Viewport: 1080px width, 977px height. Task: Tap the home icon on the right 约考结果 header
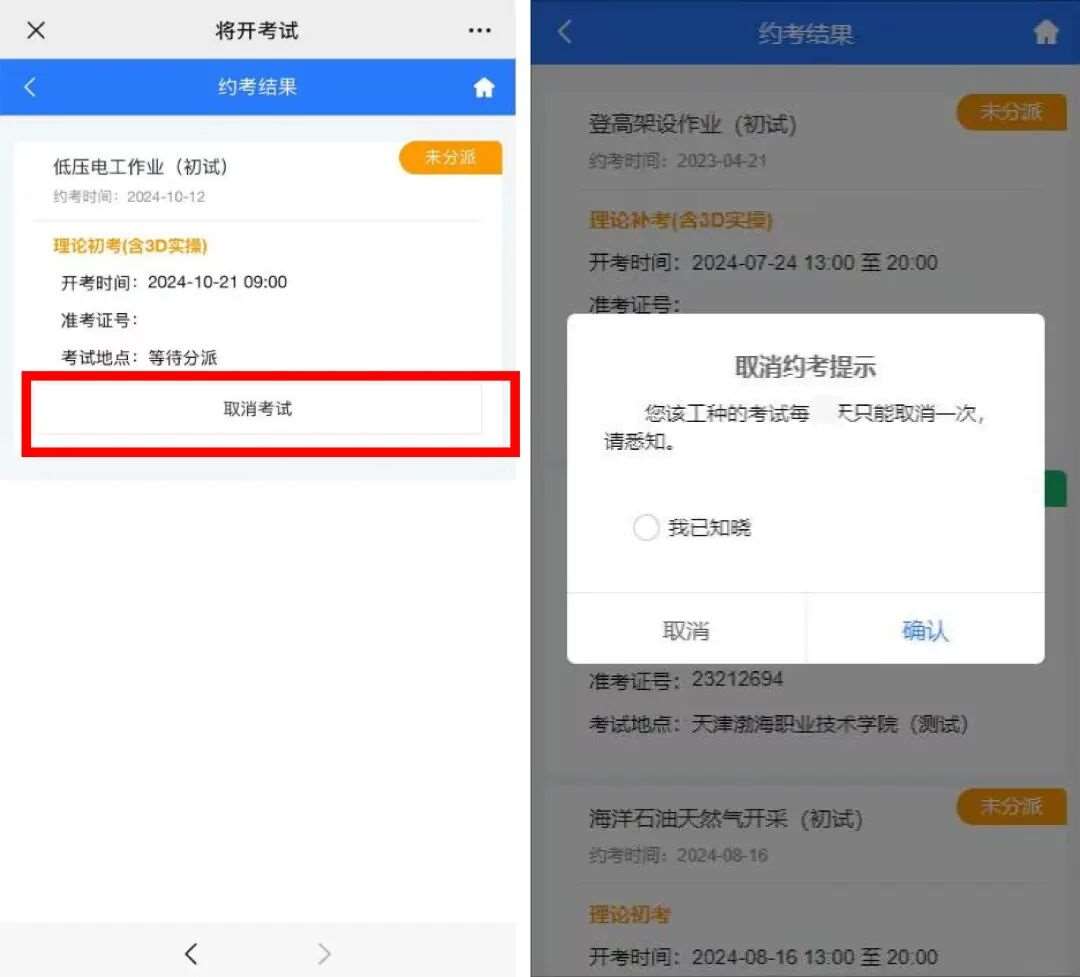point(1046,32)
